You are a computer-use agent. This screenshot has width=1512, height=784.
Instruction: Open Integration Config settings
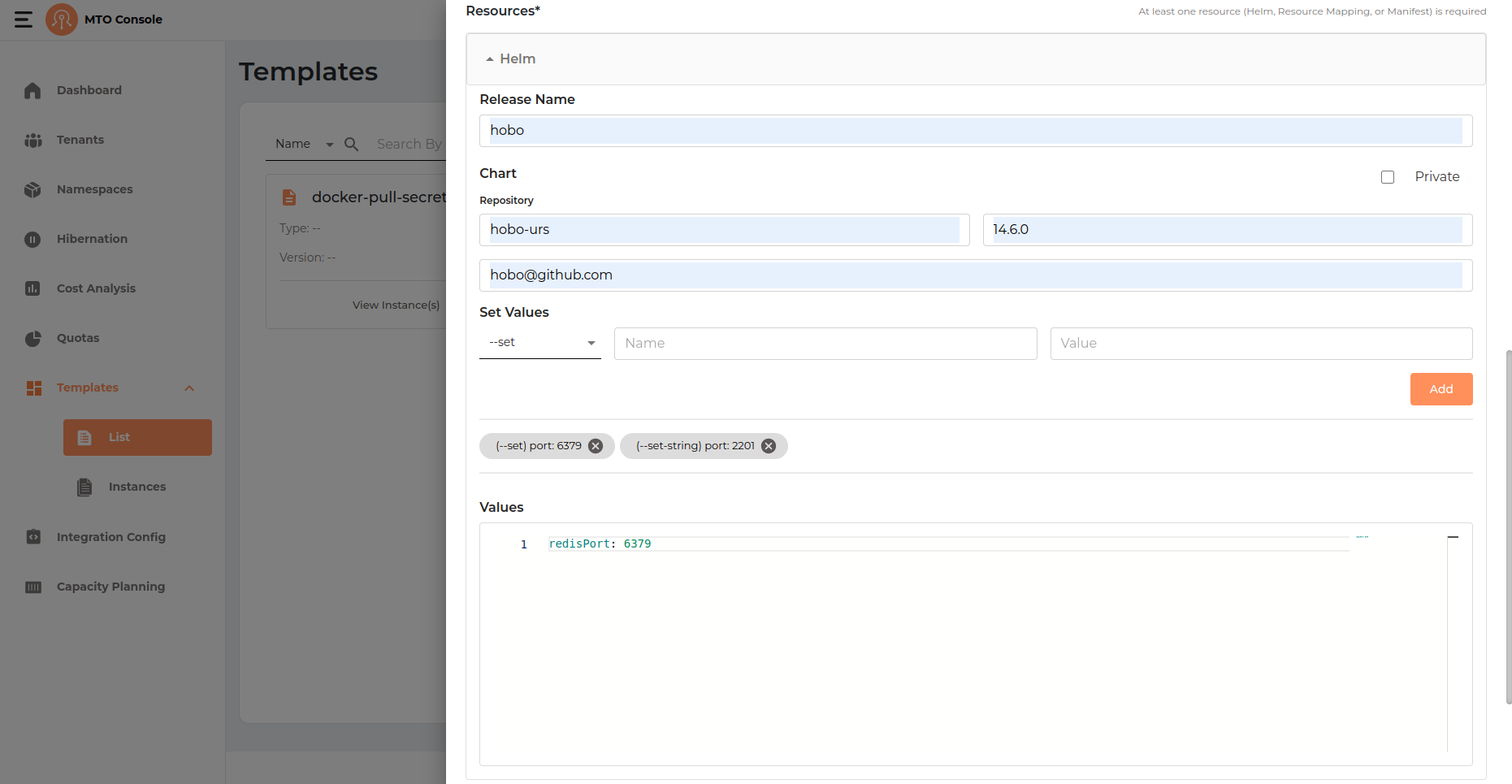[110, 537]
